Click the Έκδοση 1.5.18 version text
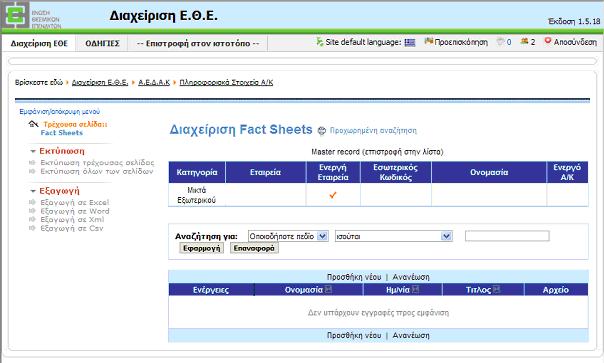 pyautogui.click(x=574, y=22)
